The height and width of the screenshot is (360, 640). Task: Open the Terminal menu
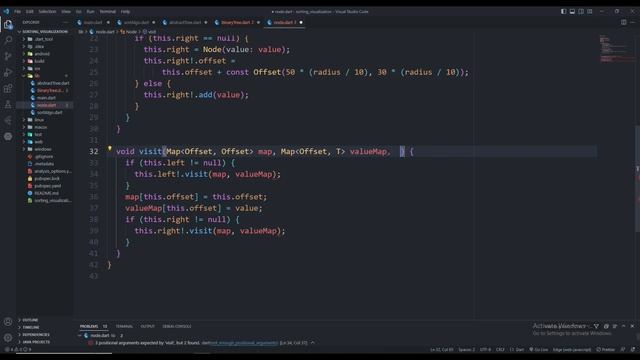[x=108, y=11]
